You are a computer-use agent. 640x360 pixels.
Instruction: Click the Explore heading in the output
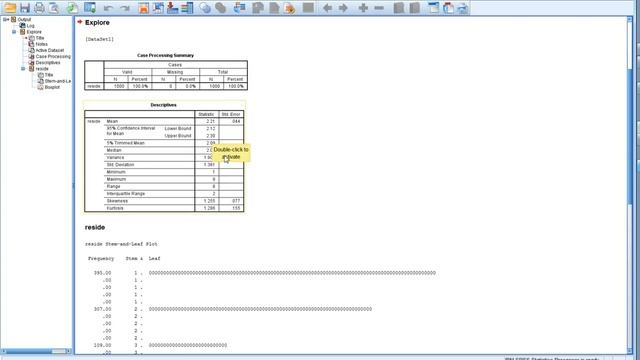(x=97, y=22)
